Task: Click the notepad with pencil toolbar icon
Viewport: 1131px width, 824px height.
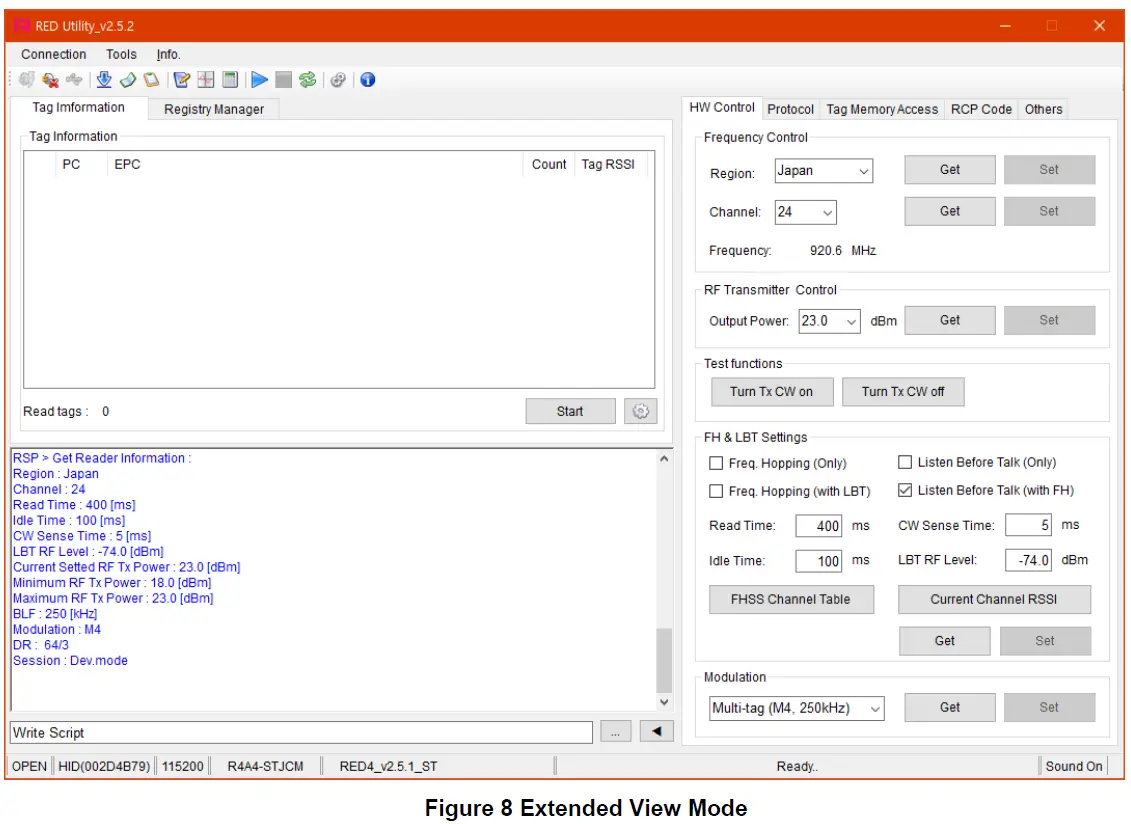Action: click(181, 80)
